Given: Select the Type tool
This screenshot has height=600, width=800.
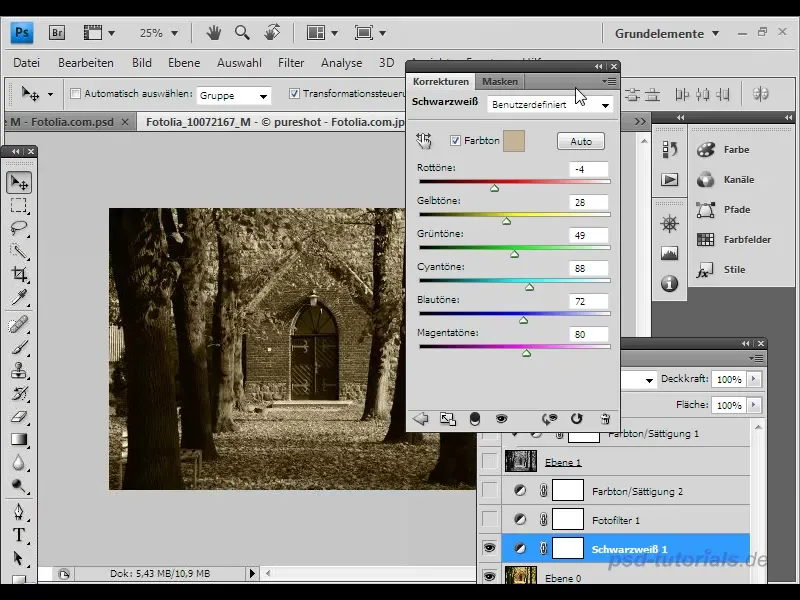Looking at the screenshot, I should point(19,534).
